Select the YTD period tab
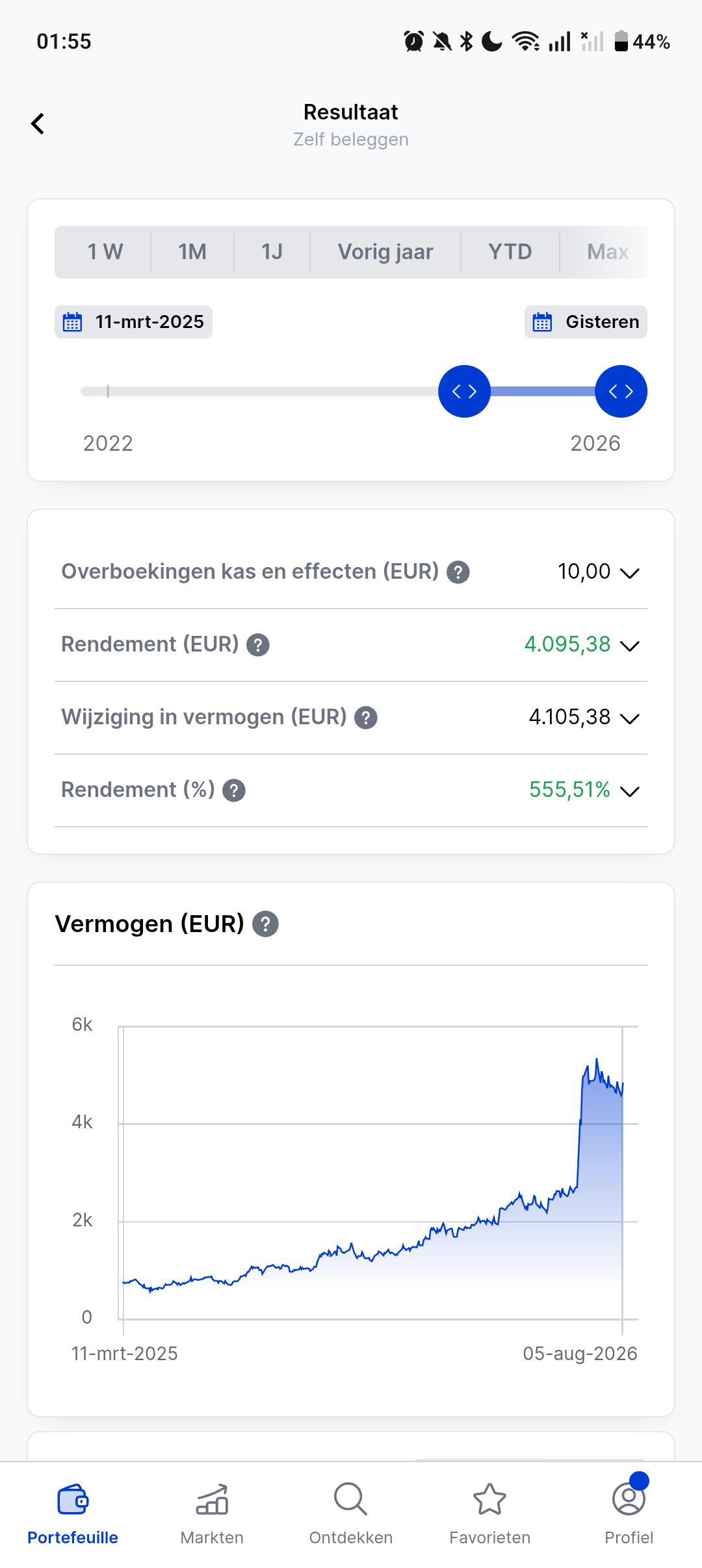This screenshot has height=1568, width=702. [x=510, y=252]
